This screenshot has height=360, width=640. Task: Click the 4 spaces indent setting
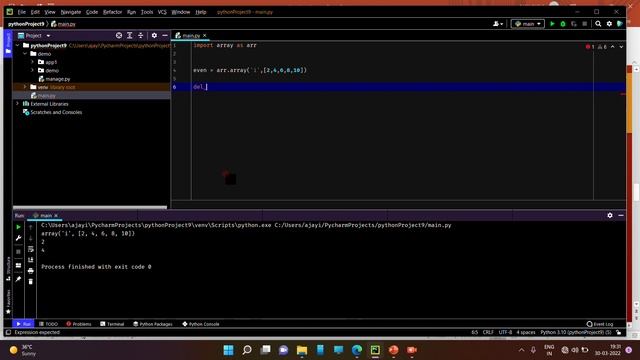click(x=526, y=332)
